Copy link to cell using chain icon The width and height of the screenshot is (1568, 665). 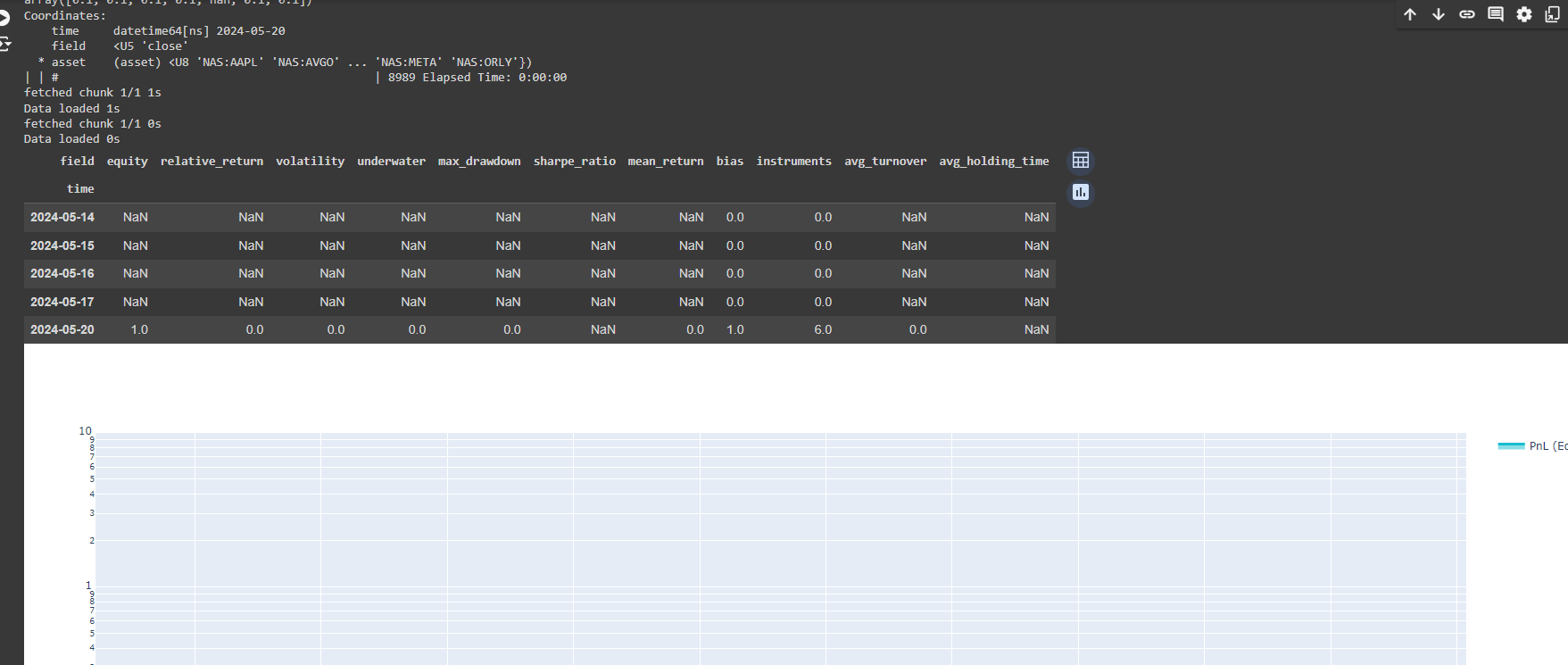tap(1467, 14)
